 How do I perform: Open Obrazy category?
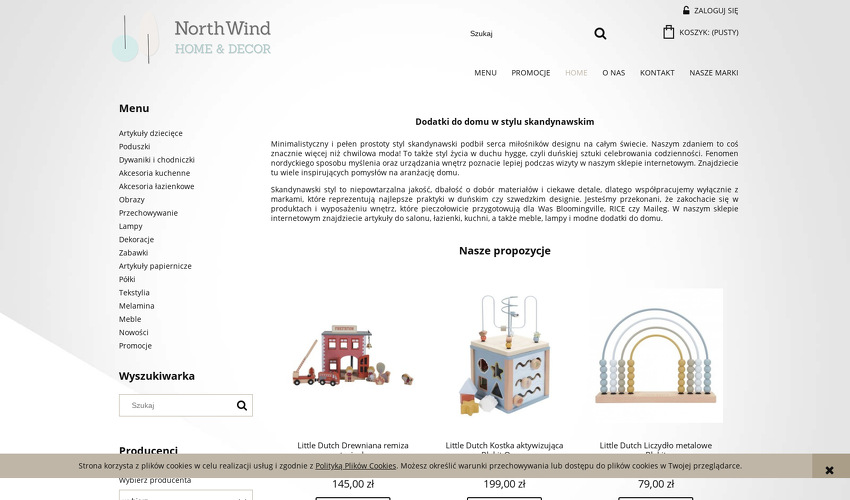coord(132,200)
